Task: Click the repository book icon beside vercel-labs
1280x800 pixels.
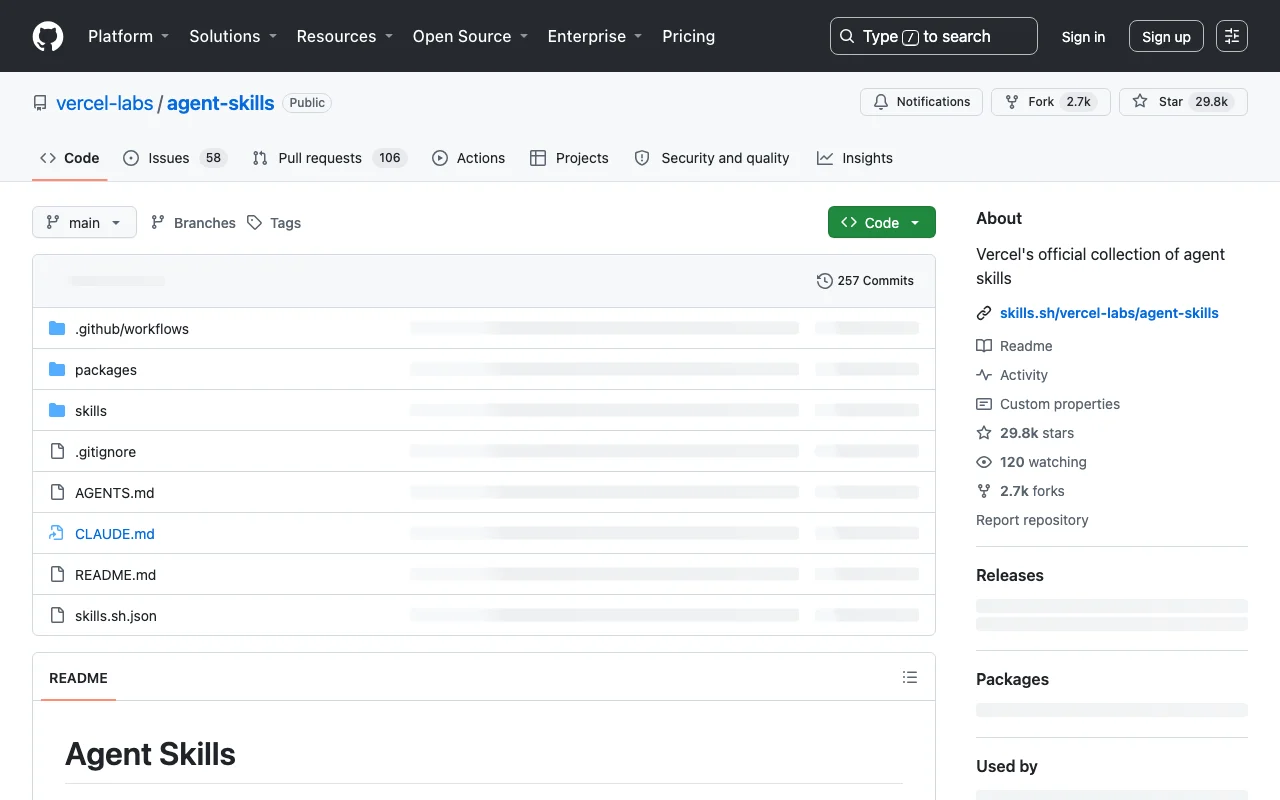Action: click(x=40, y=103)
